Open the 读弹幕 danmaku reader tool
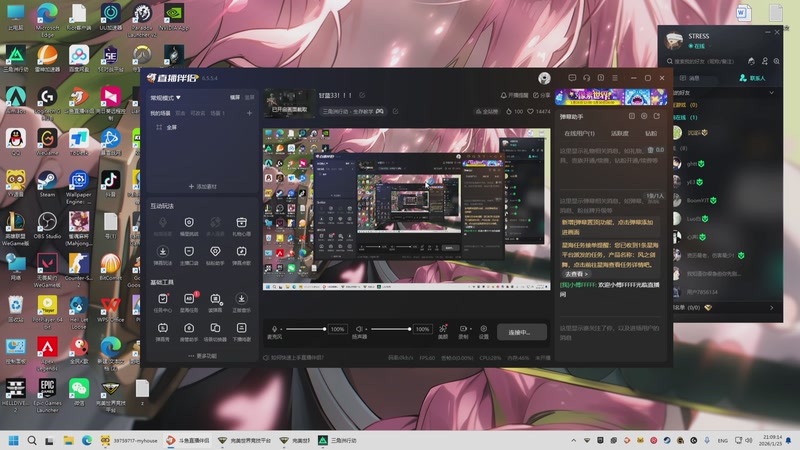The width and height of the screenshot is (800, 450). click(x=215, y=302)
